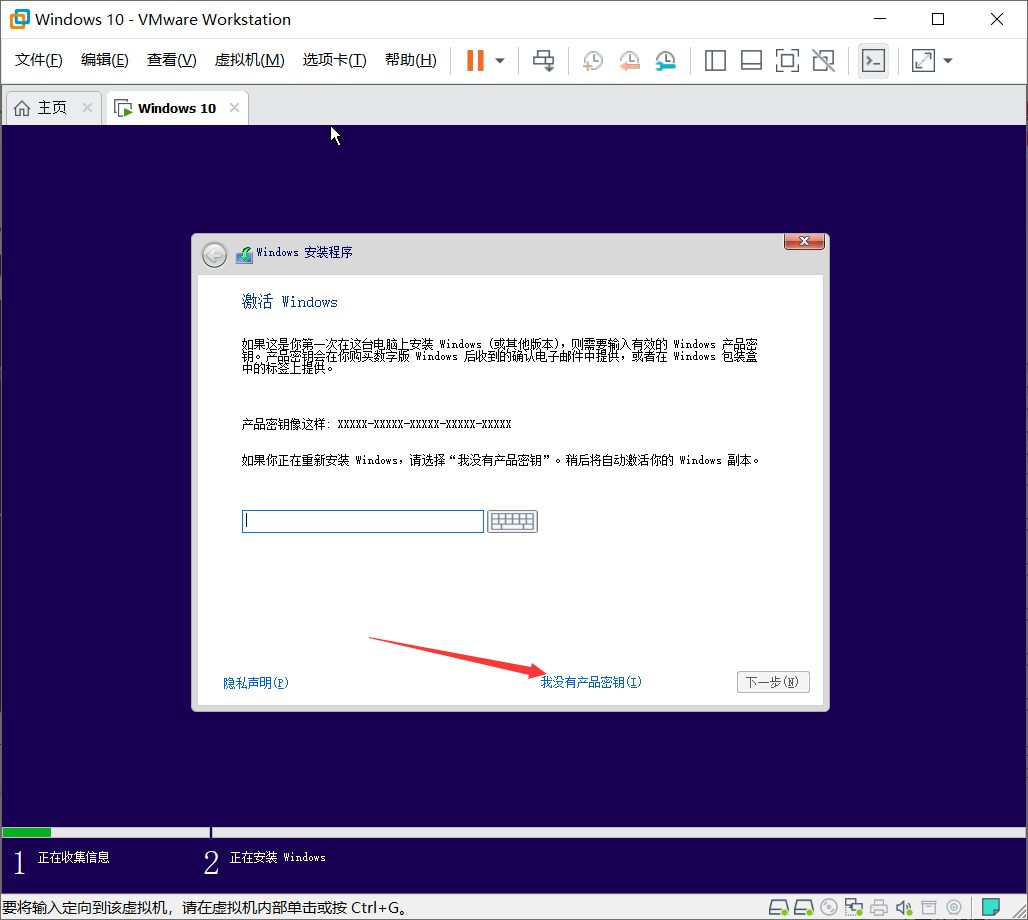
Task: Click the installation progress bar
Action: [513, 833]
